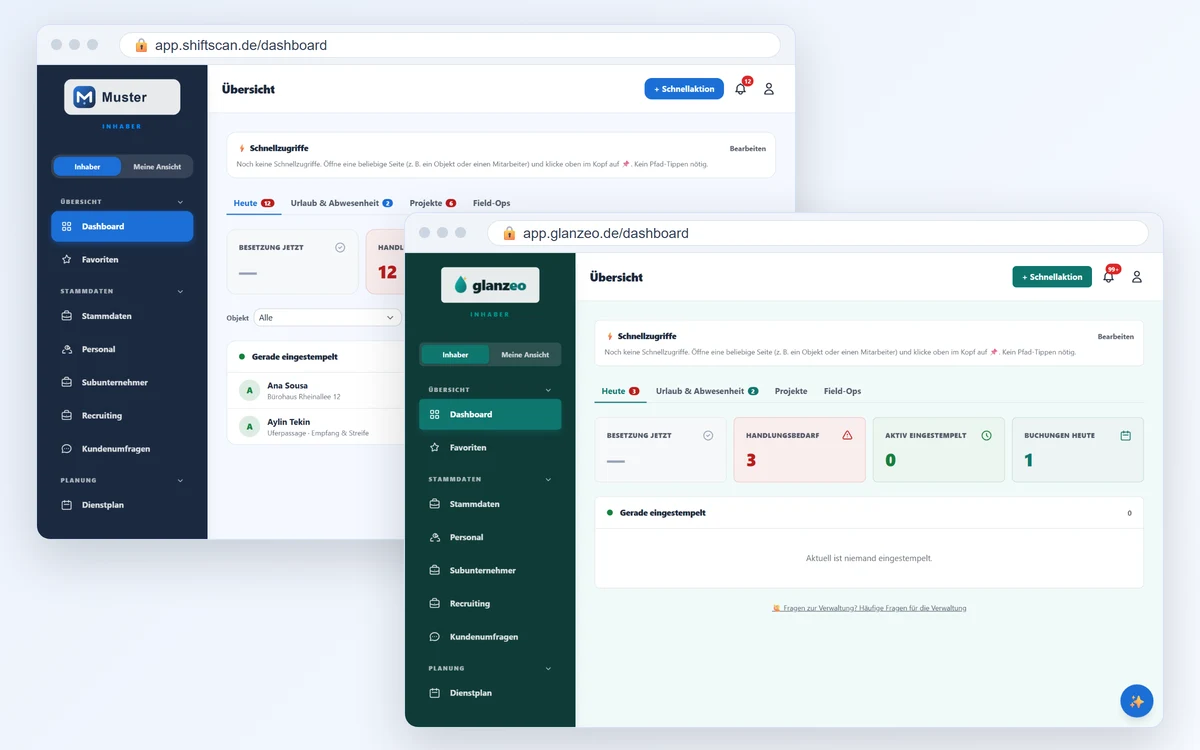Viewport: 1200px width, 750px height.
Task: Open Buchungen heute card showing 1
Action: (1078, 450)
